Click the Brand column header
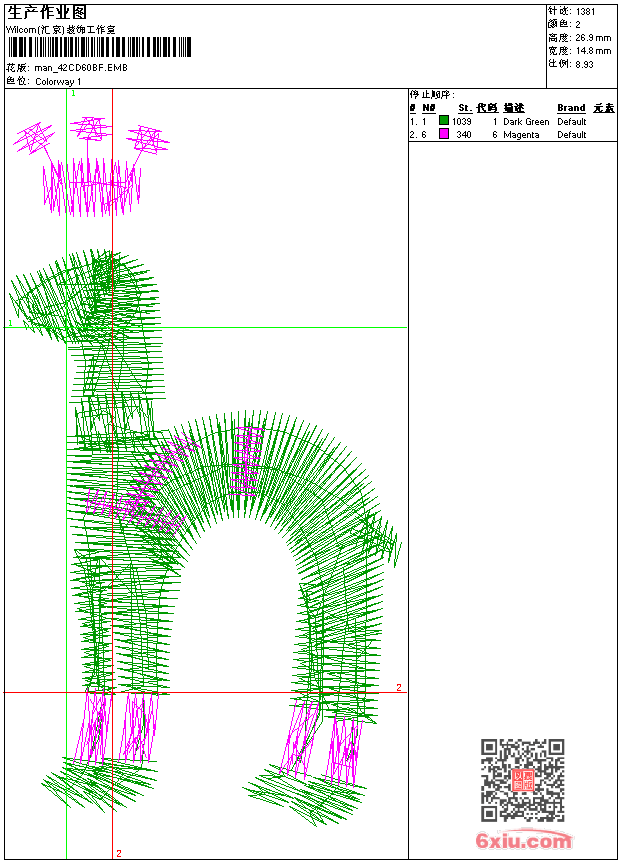The width and height of the screenshot is (620, 860). click(x=571, y=108)
